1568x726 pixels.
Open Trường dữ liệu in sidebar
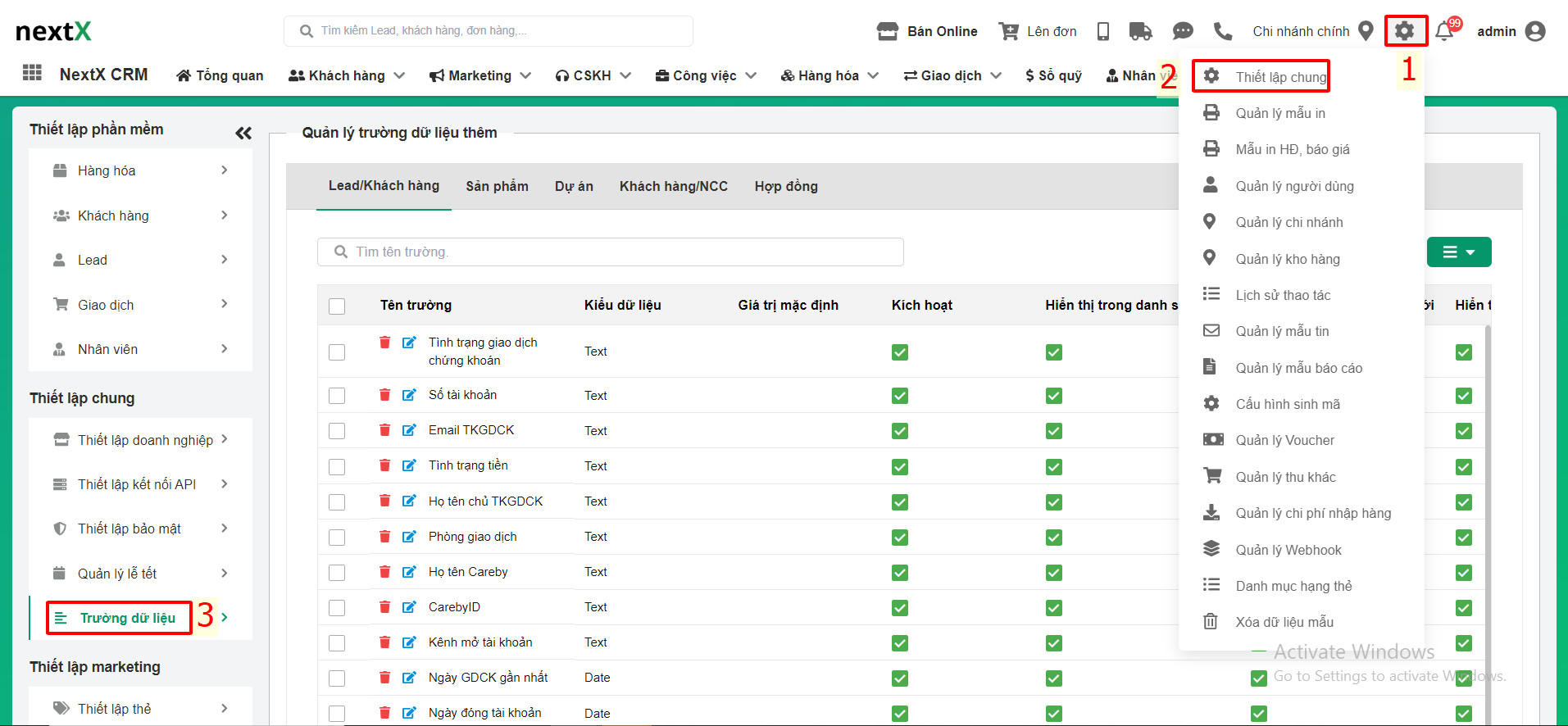click(128, 618)
